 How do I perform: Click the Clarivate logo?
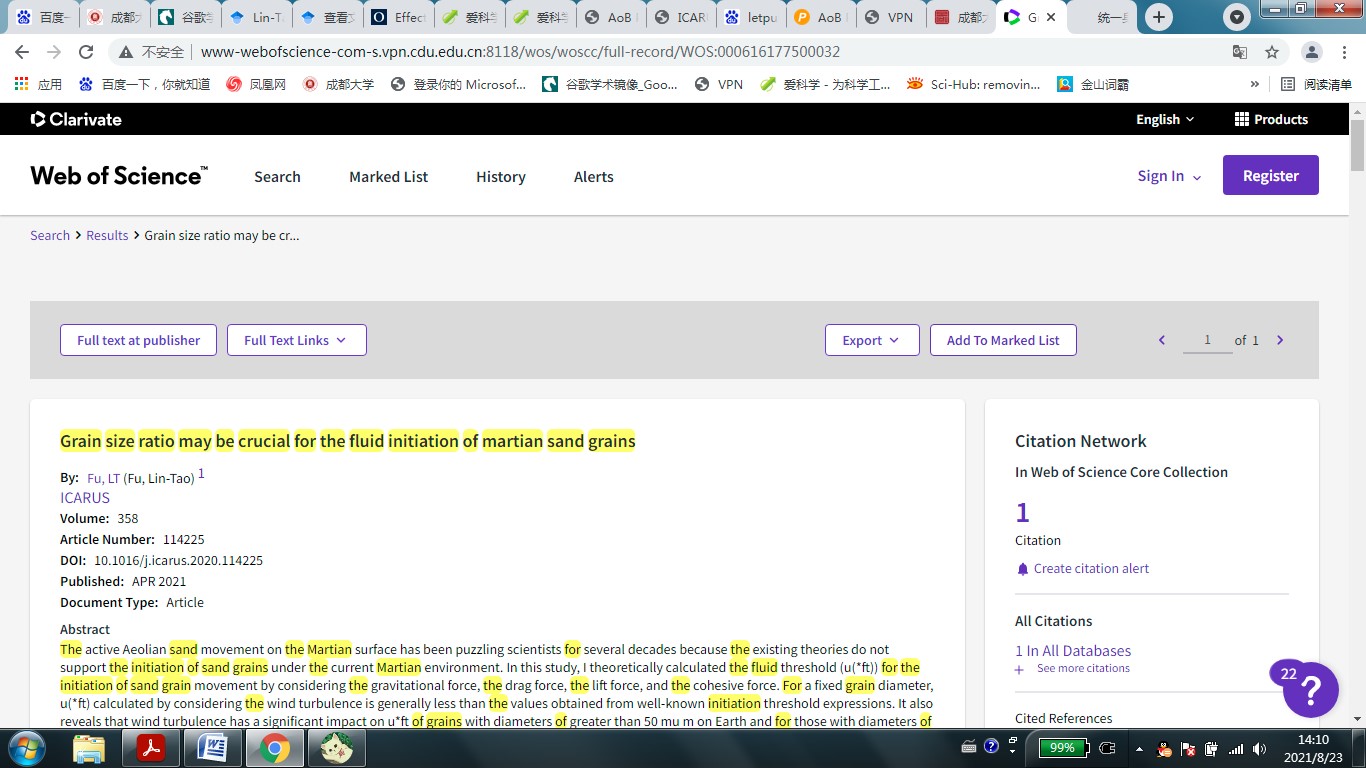pos(76,119)
